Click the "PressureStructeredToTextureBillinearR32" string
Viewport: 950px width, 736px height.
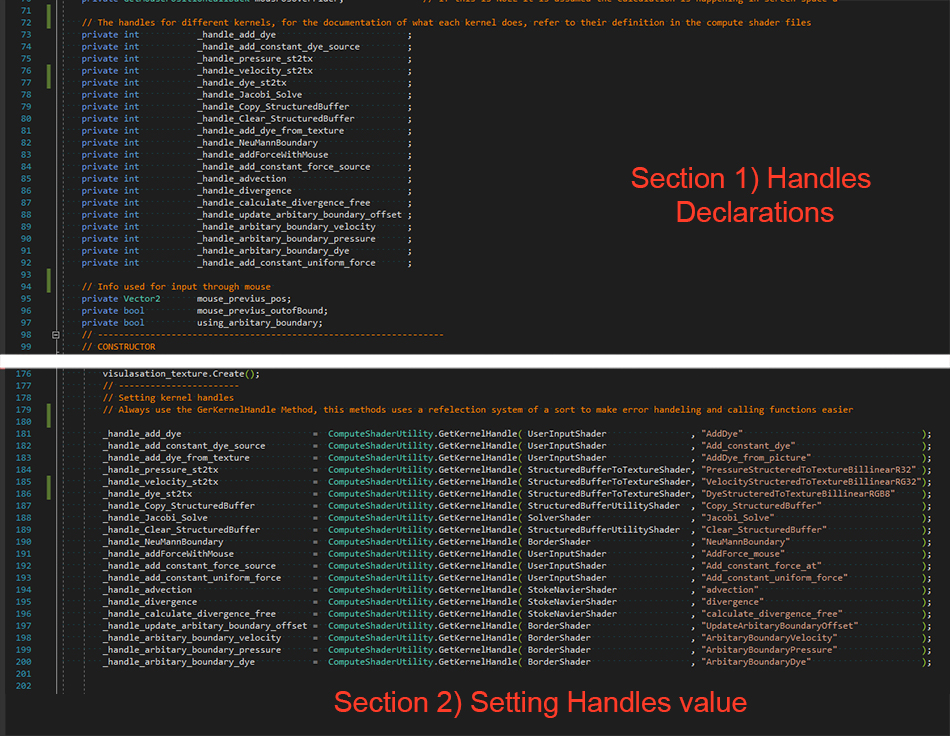tap(808, 469)
